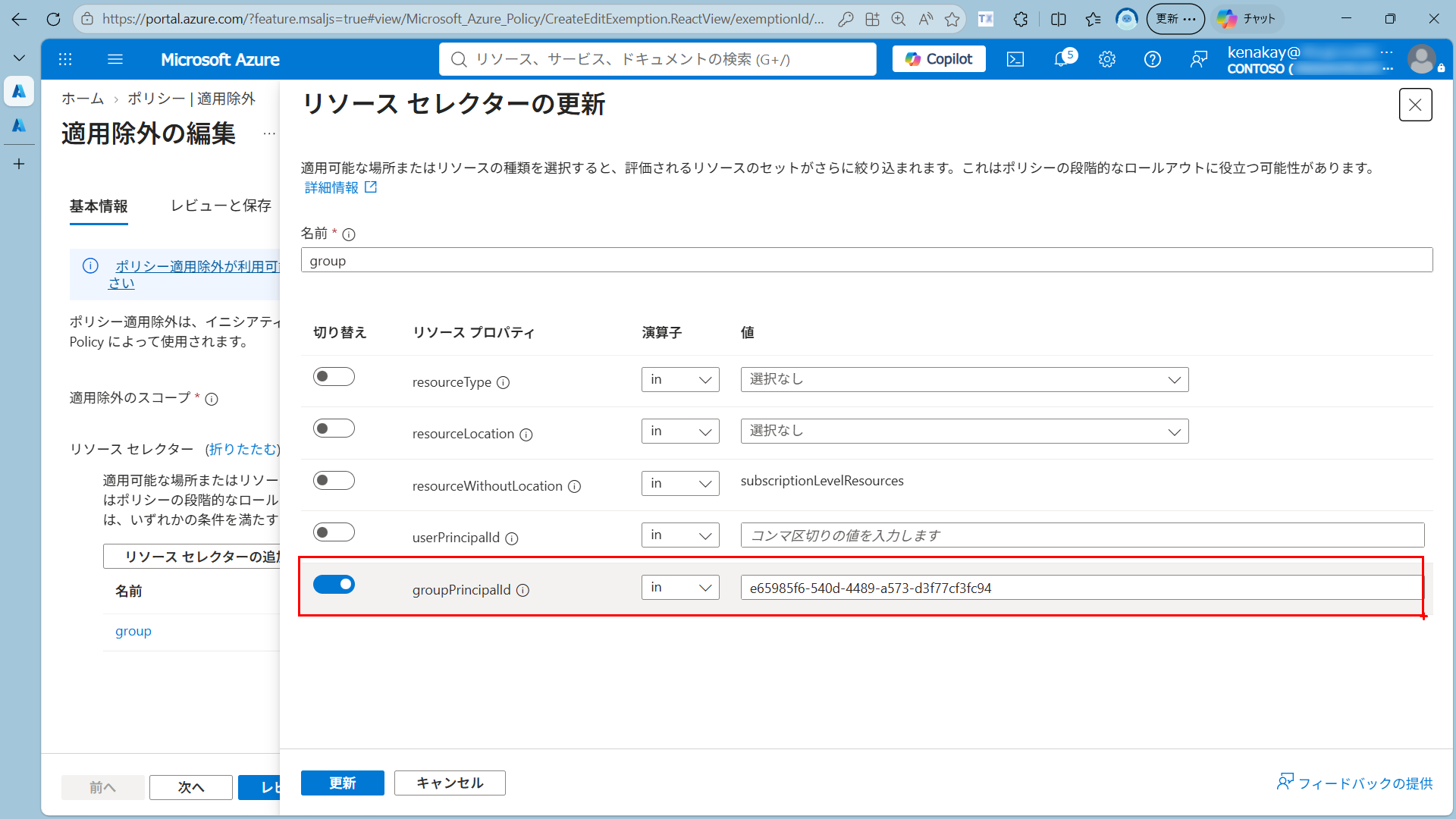Enable the resourceLocation selector toggle
Screen dimensions: 1456x819
pyautogui.click(x=334, y=428)
